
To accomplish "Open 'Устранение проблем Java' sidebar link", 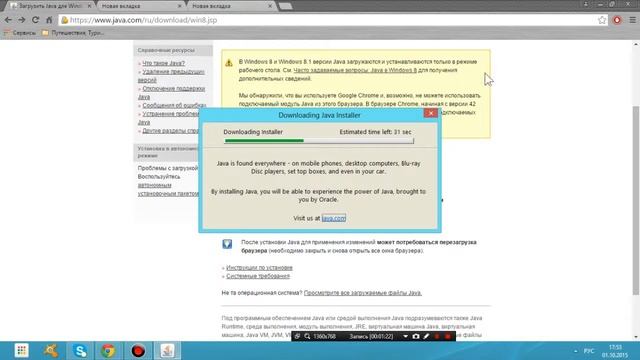I will coord(169,118).
